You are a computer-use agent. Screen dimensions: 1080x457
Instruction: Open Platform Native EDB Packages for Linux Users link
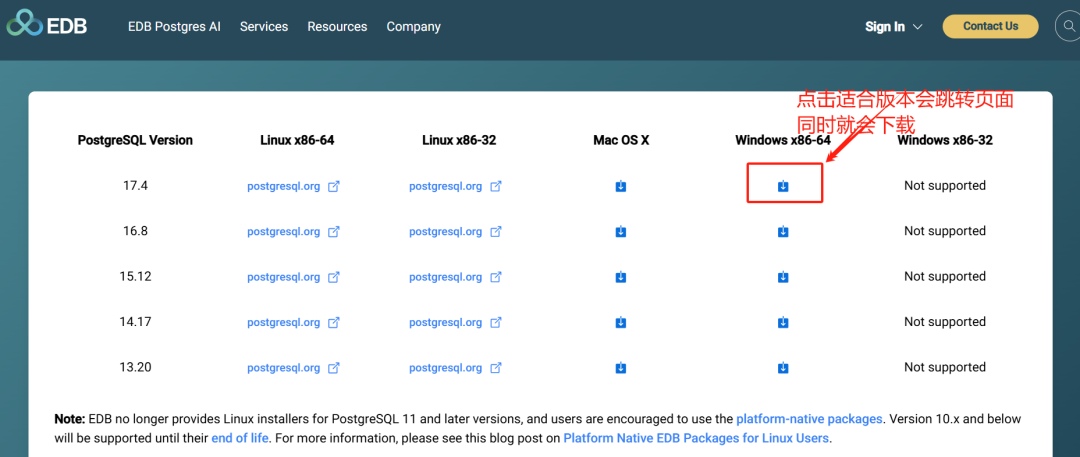tap(696, 438)
